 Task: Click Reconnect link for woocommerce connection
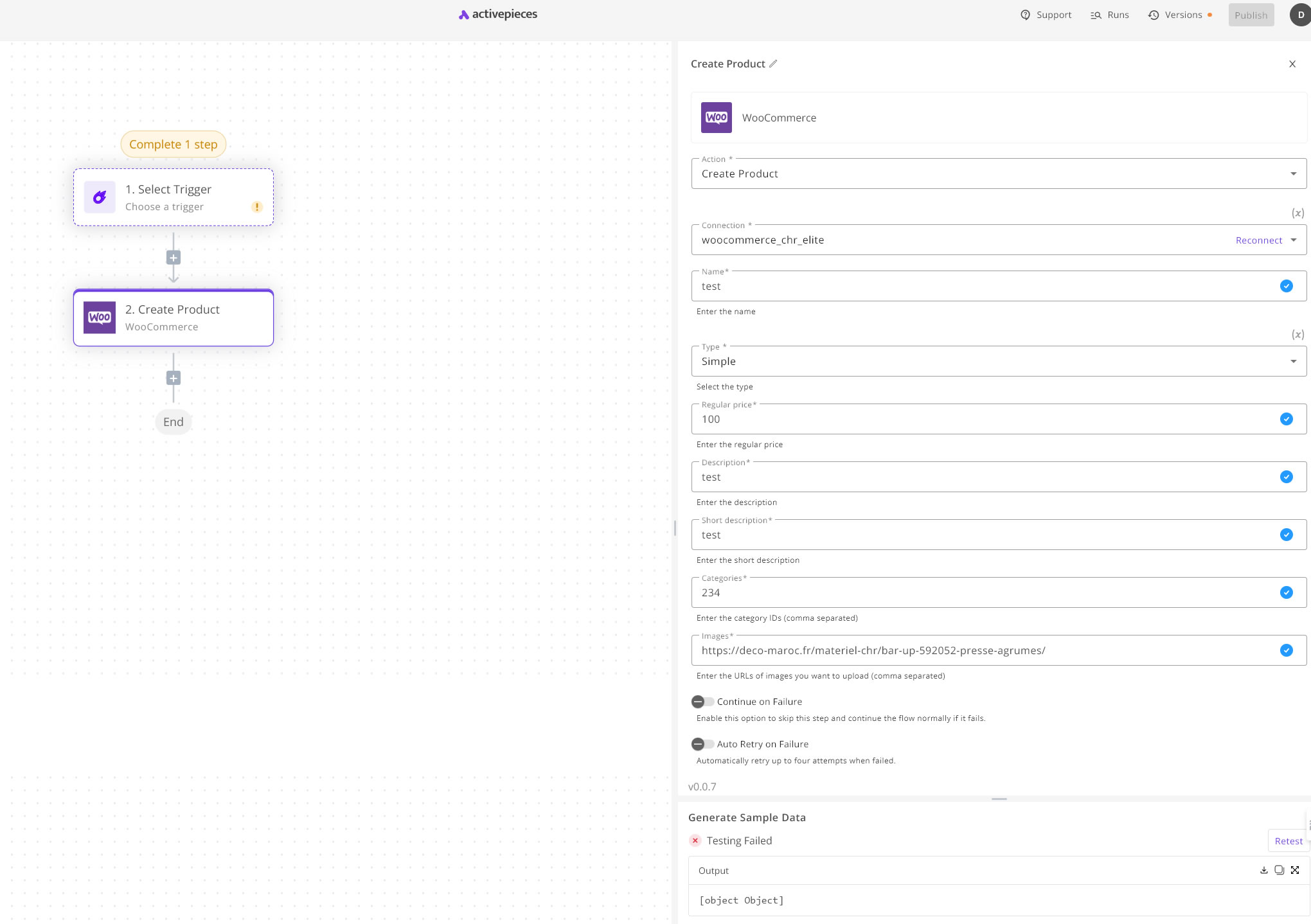pyautogui.click(x=1258, y=240)
